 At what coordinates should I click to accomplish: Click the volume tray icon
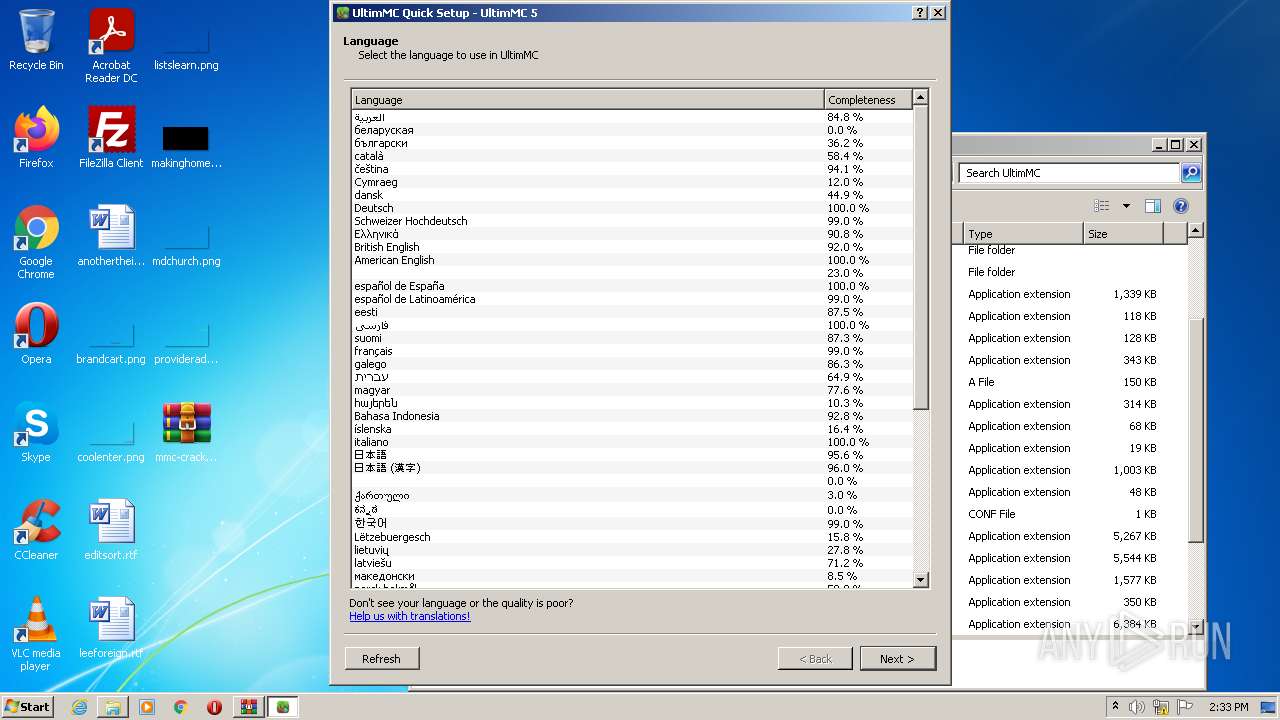click(x=1137, y=707)
